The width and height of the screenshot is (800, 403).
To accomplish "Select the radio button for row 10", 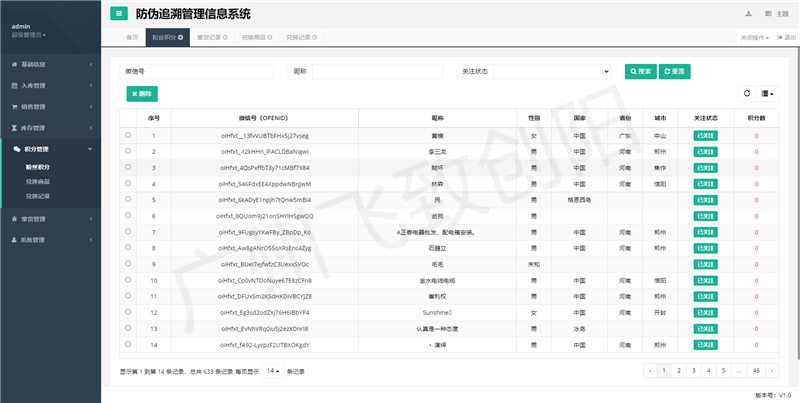I will click(x=127, y=280).
